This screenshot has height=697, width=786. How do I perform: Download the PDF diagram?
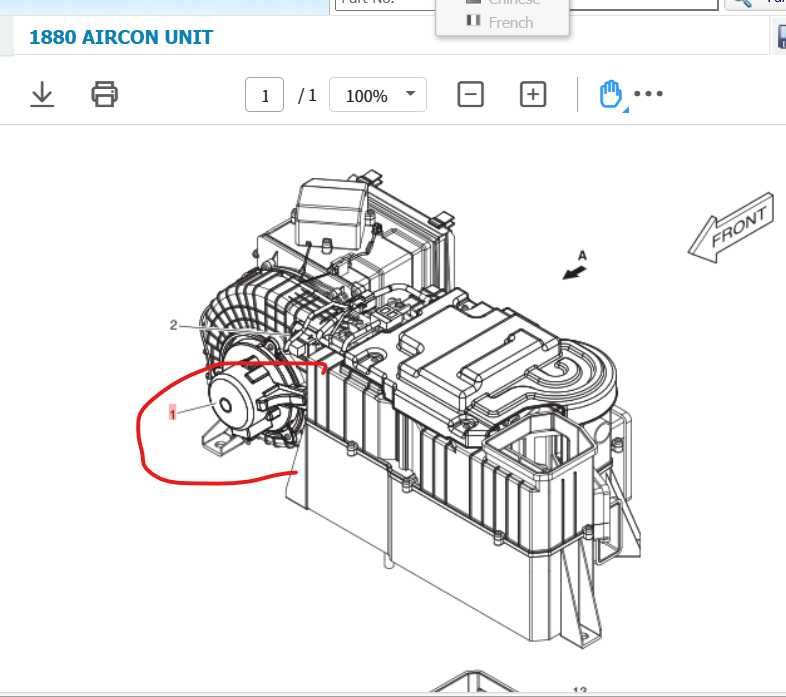42,94
